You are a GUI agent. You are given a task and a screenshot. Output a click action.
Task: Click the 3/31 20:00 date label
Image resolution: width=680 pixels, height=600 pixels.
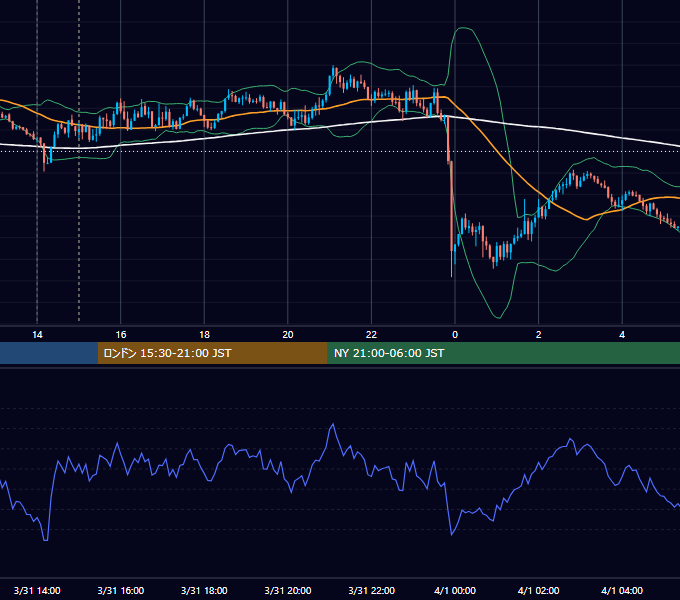click(x=288, y=590)
